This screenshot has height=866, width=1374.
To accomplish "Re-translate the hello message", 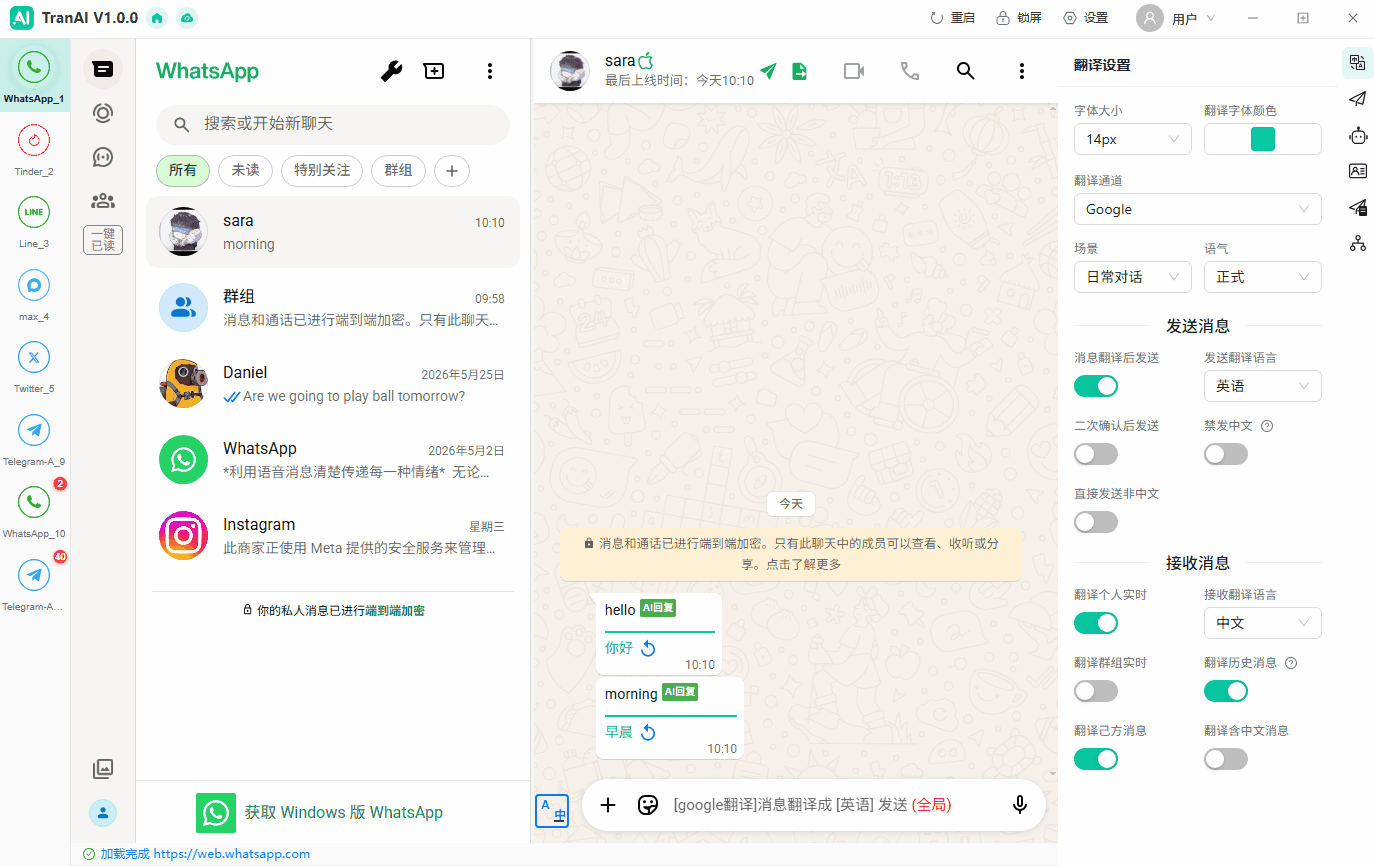I will [x=648, y=648].
